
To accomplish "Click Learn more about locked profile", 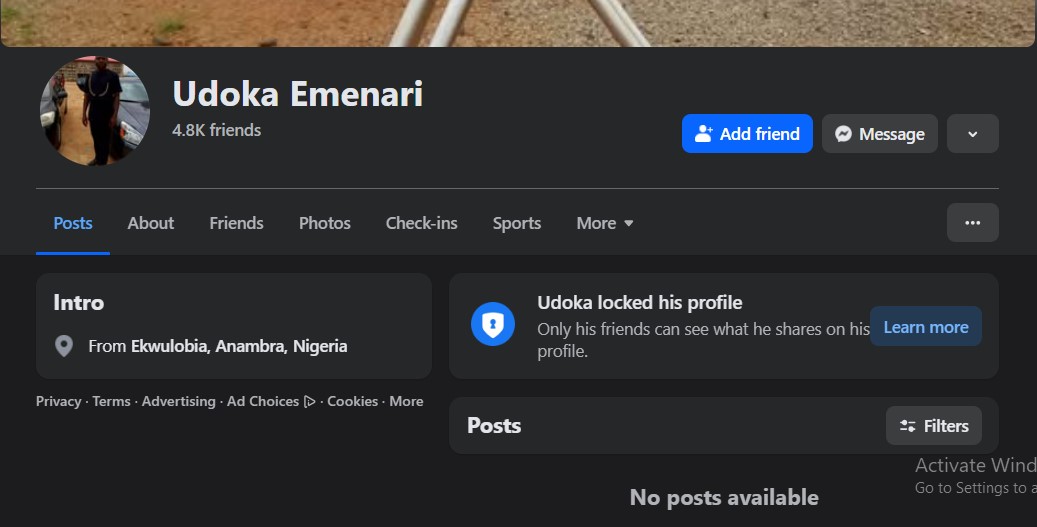I will point(925,327).
